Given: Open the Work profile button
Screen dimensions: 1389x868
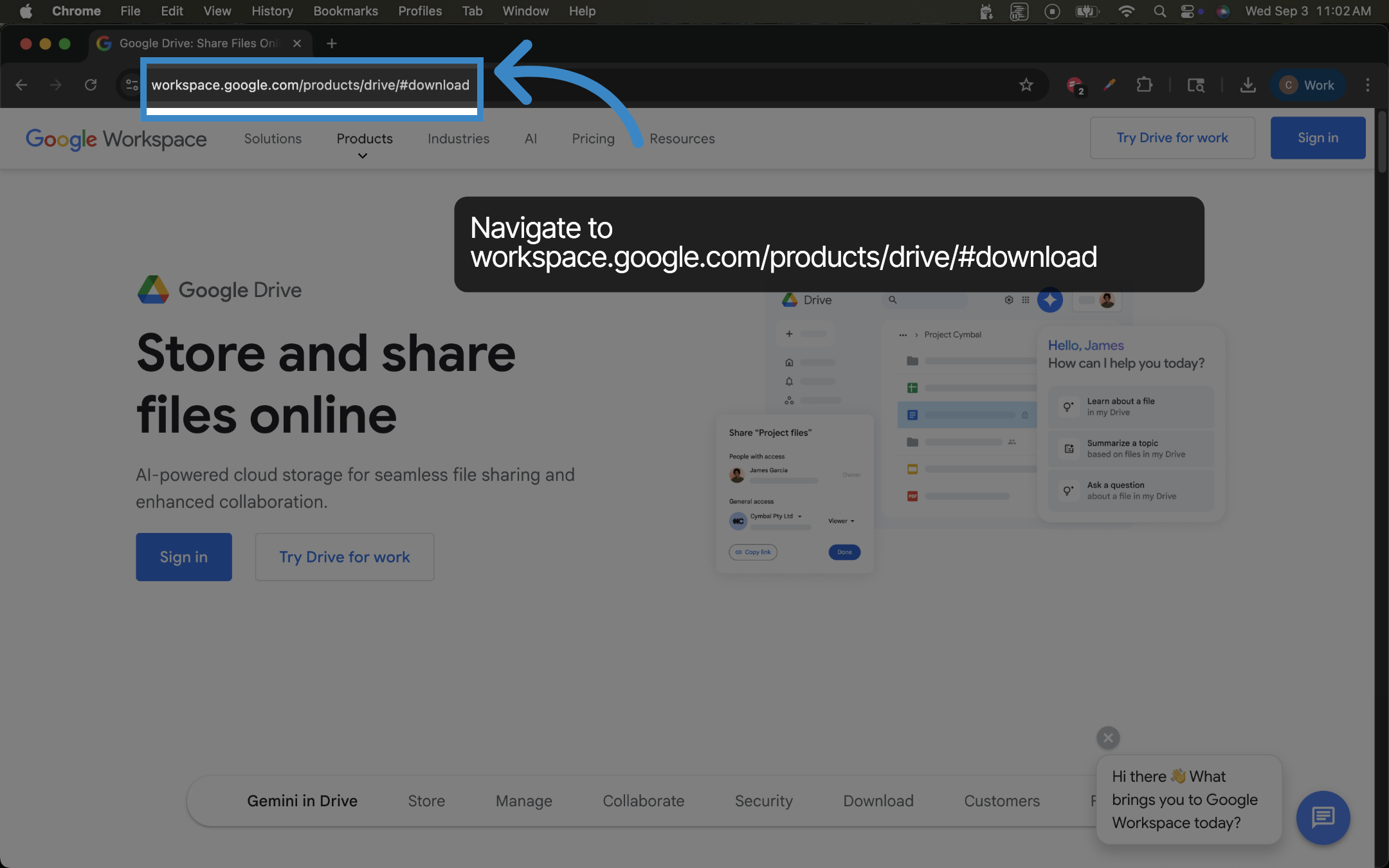Looking at the screenshot, I should 1307,85.
